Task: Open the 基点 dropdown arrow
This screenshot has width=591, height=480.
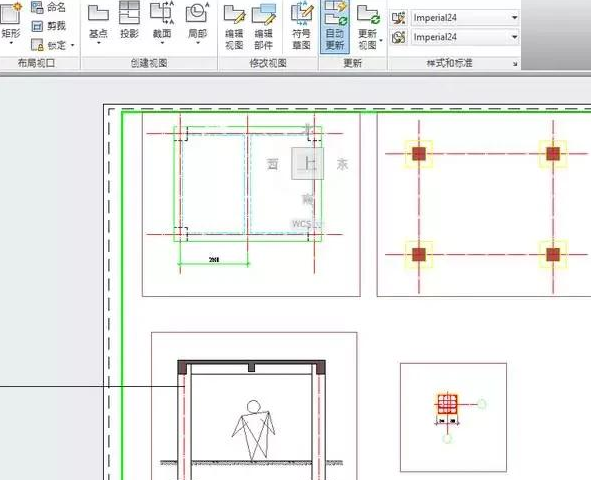Action: (98, 43)
